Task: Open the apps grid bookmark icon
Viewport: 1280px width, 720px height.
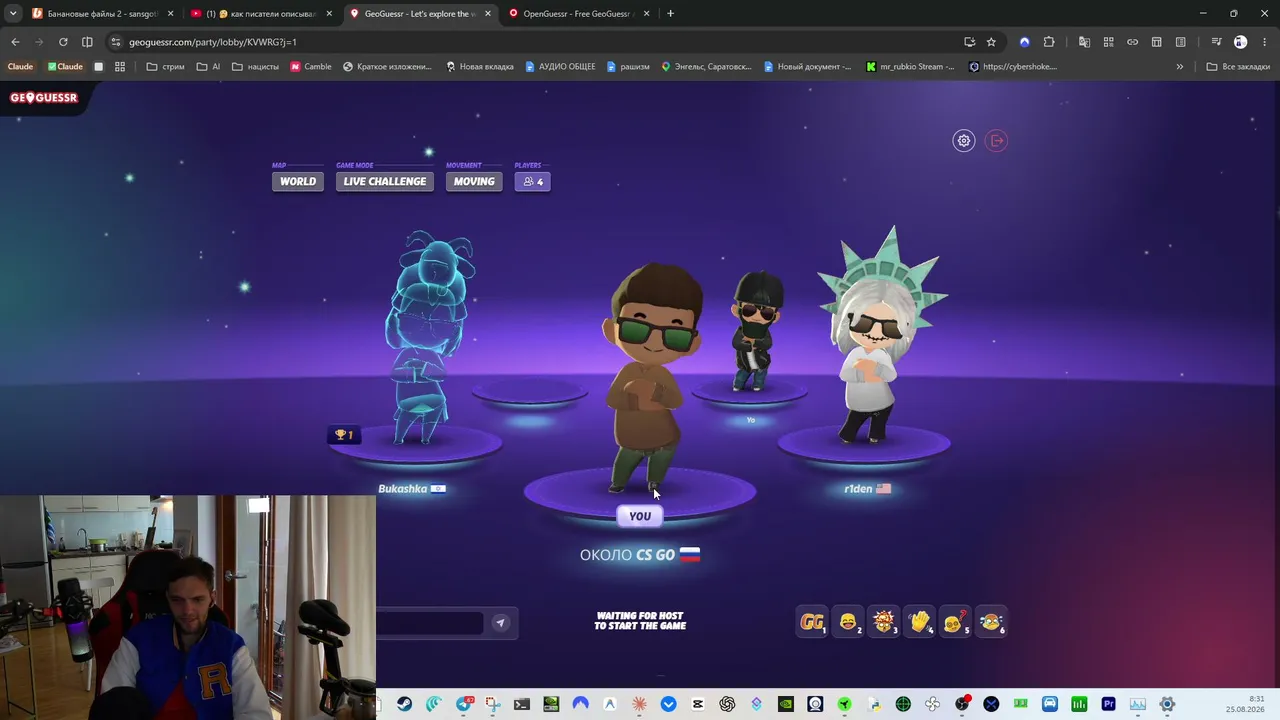Action: pyautogui.click(x=120, y=67)
